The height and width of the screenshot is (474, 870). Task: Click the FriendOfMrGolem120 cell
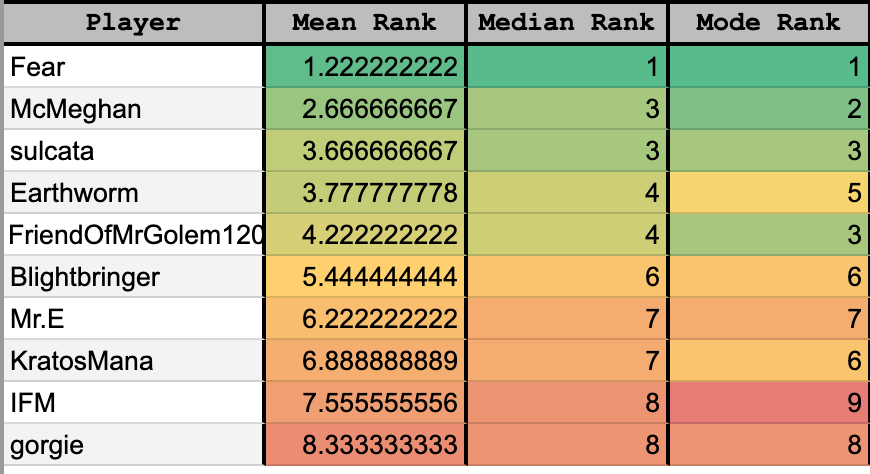pyautogui.click(x=133, y=234)
